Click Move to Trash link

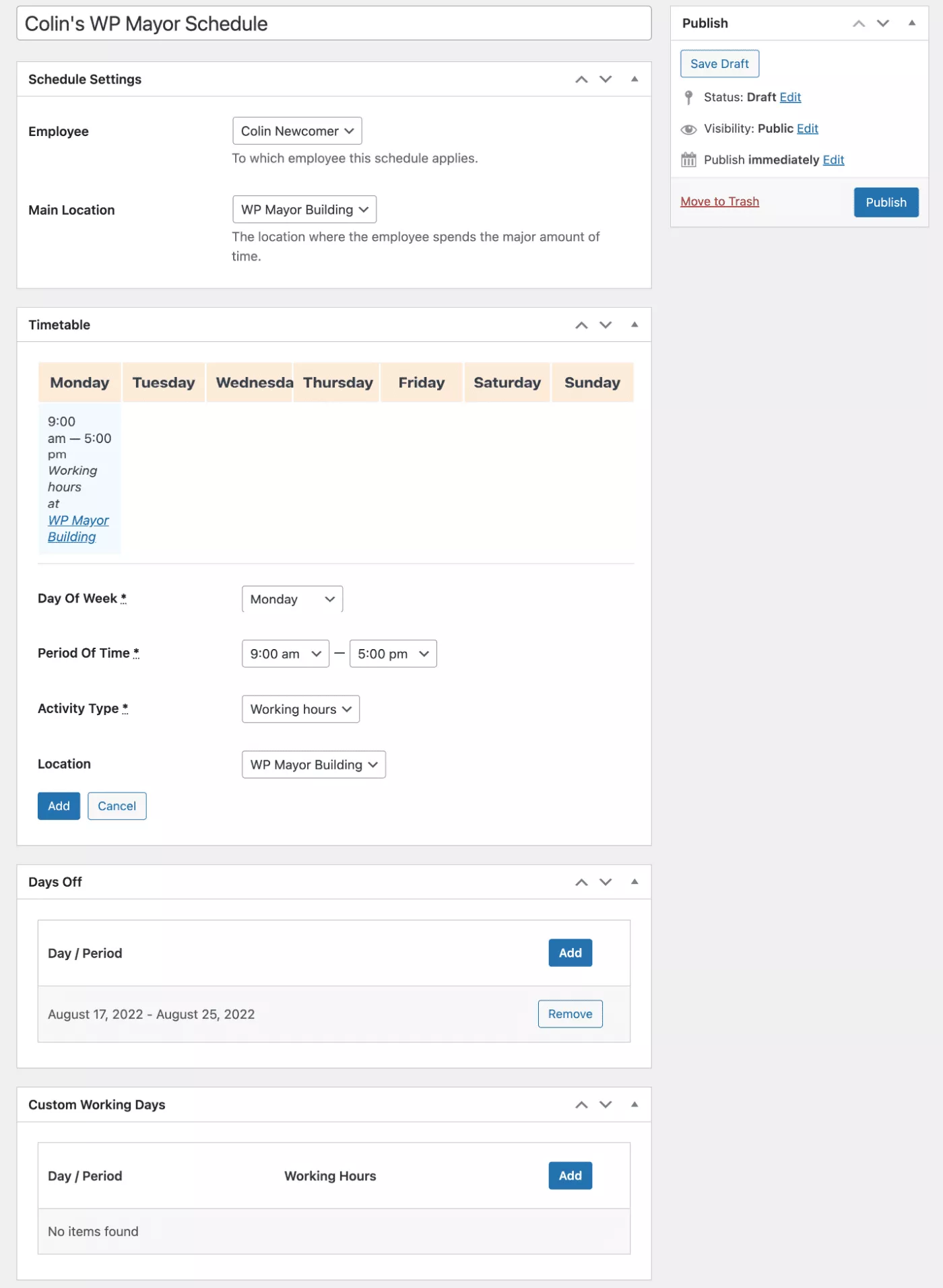click(x=719, y=202)
